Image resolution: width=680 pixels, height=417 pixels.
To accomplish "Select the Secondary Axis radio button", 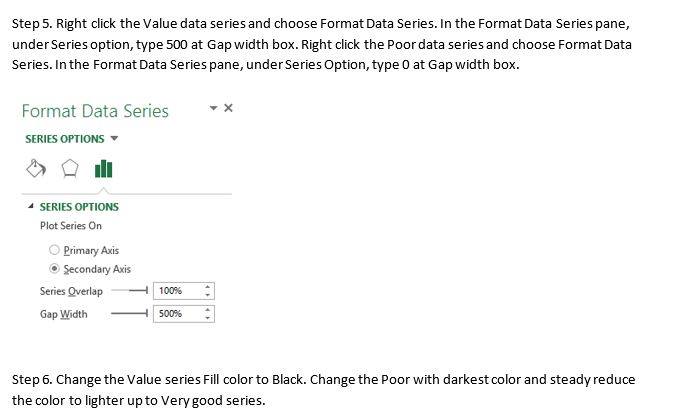I will point(54,269).
